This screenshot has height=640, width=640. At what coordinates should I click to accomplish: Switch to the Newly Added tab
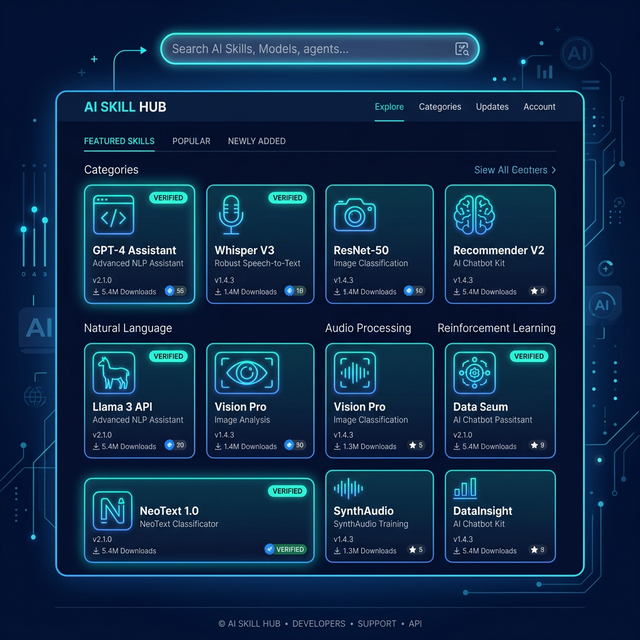point(256,141)
